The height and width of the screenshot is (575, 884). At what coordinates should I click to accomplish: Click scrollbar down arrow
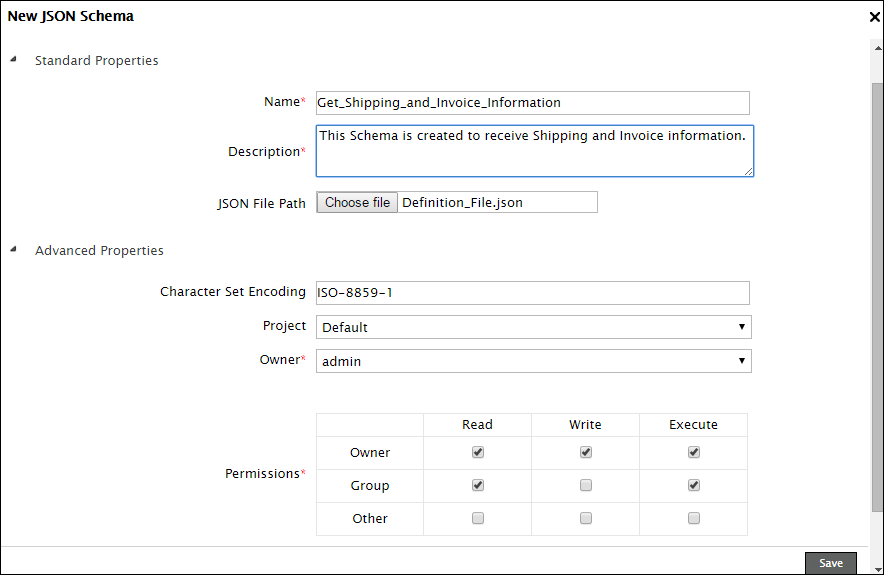[878, 569]
